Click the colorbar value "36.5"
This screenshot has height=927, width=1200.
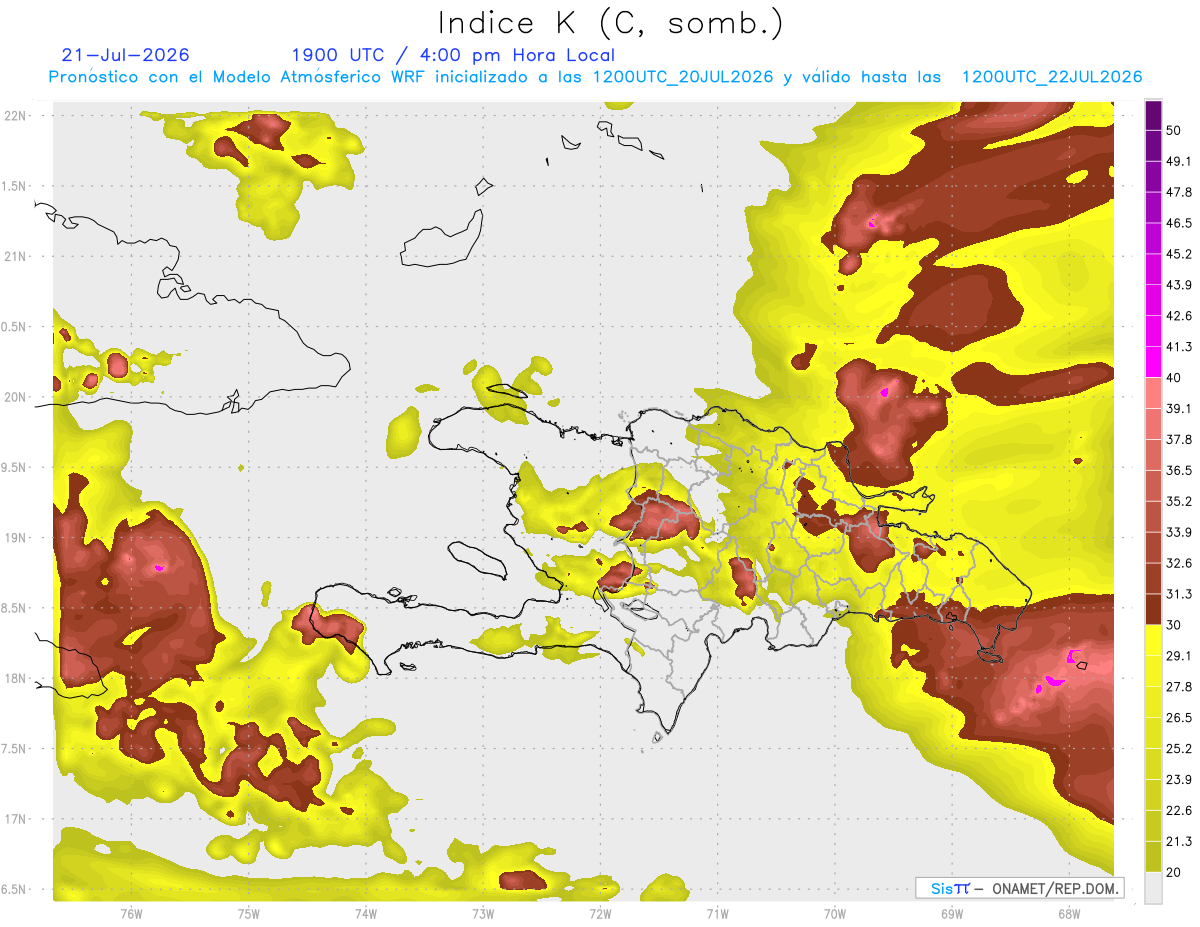(x=1179, y=470)
